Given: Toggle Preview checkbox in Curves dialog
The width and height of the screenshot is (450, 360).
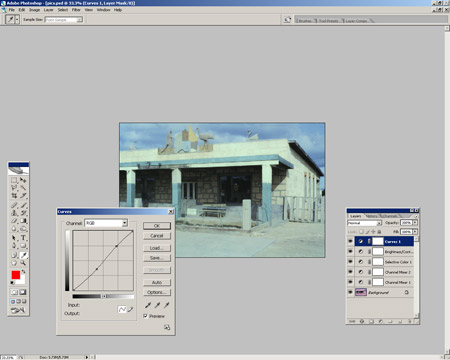Looking at the screenshot, I should tap(145, 316).
